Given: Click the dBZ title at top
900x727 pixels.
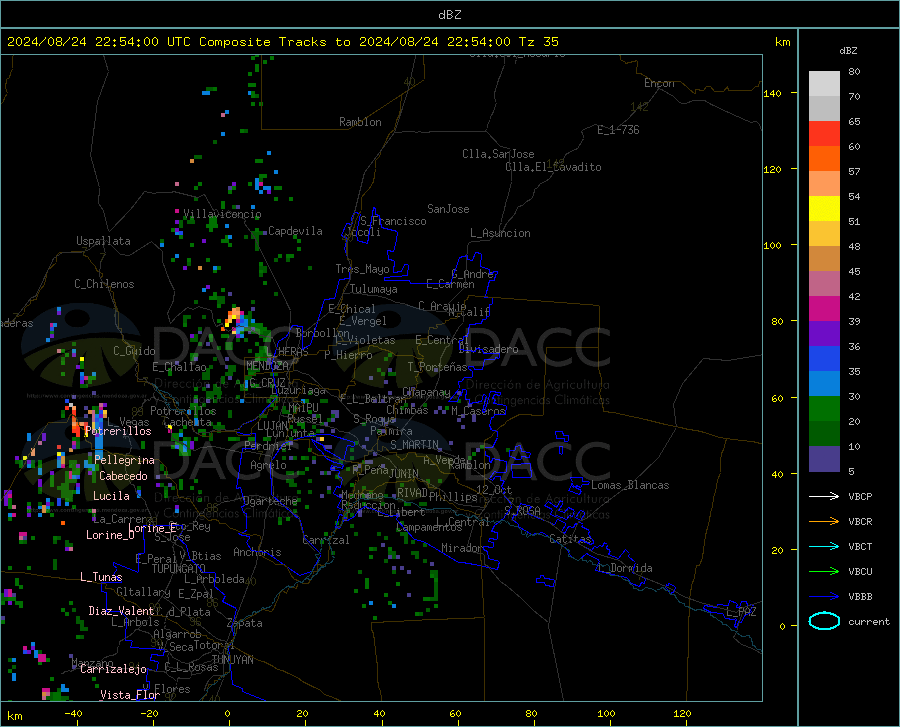Looking at the screenshot, I should pos(450,14).
